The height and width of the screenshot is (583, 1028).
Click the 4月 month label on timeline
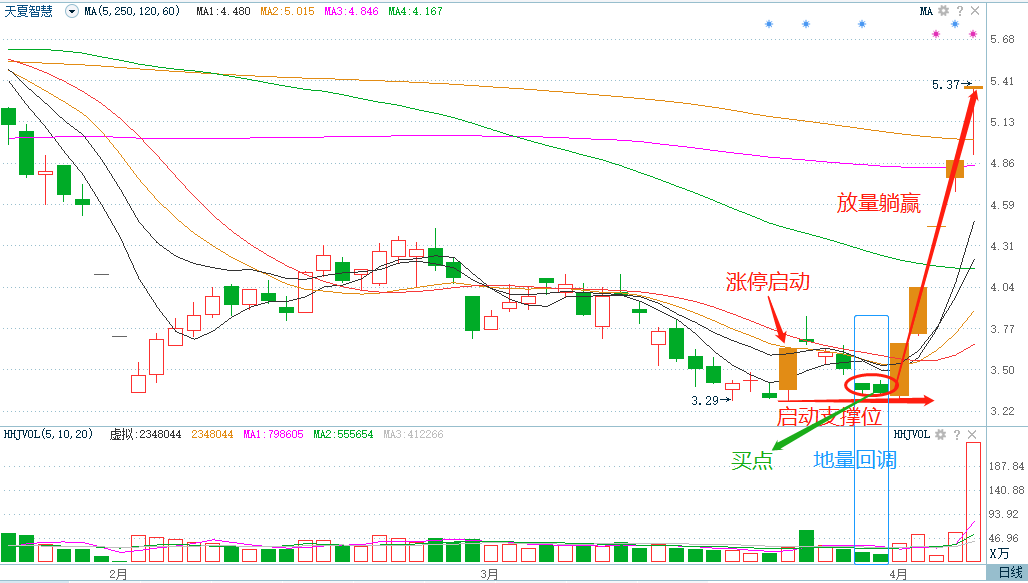coord(898,574)
